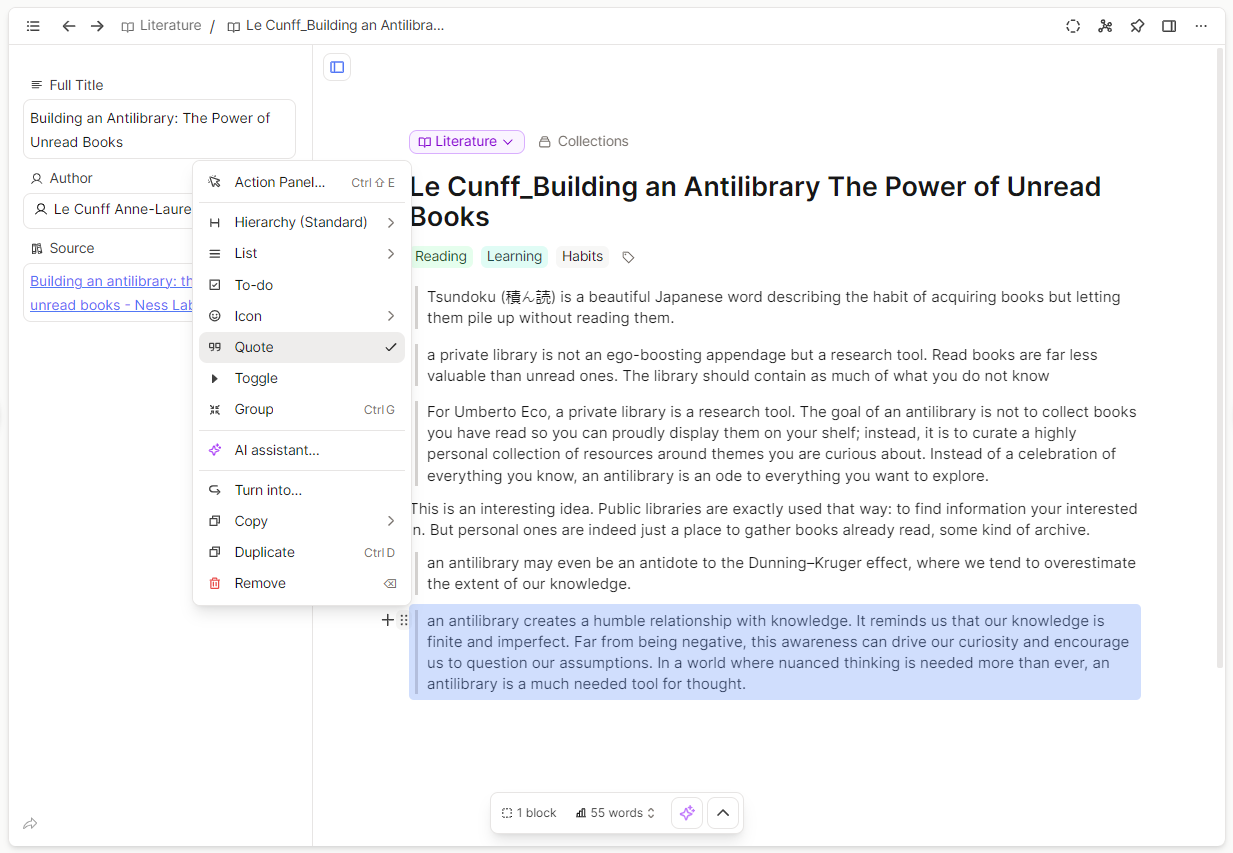Click the 1 block selection indicator

click(529, 813)
